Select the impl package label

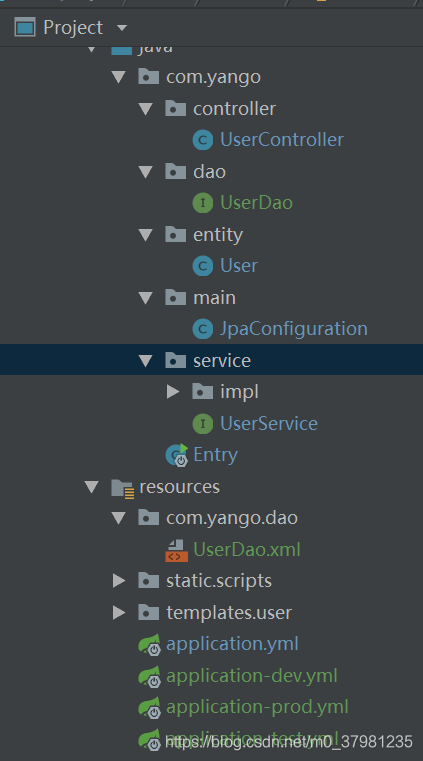point(239,393)
